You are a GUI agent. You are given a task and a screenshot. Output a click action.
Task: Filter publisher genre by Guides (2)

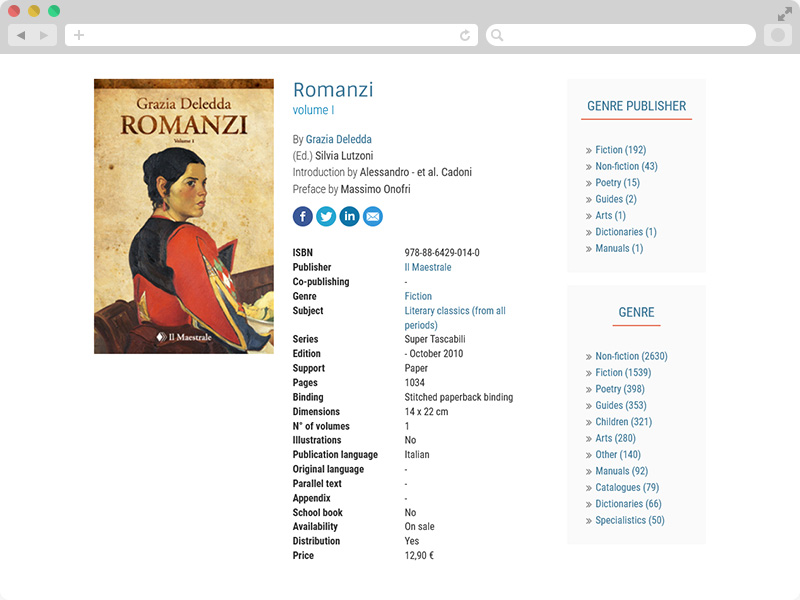click(616, 199)
